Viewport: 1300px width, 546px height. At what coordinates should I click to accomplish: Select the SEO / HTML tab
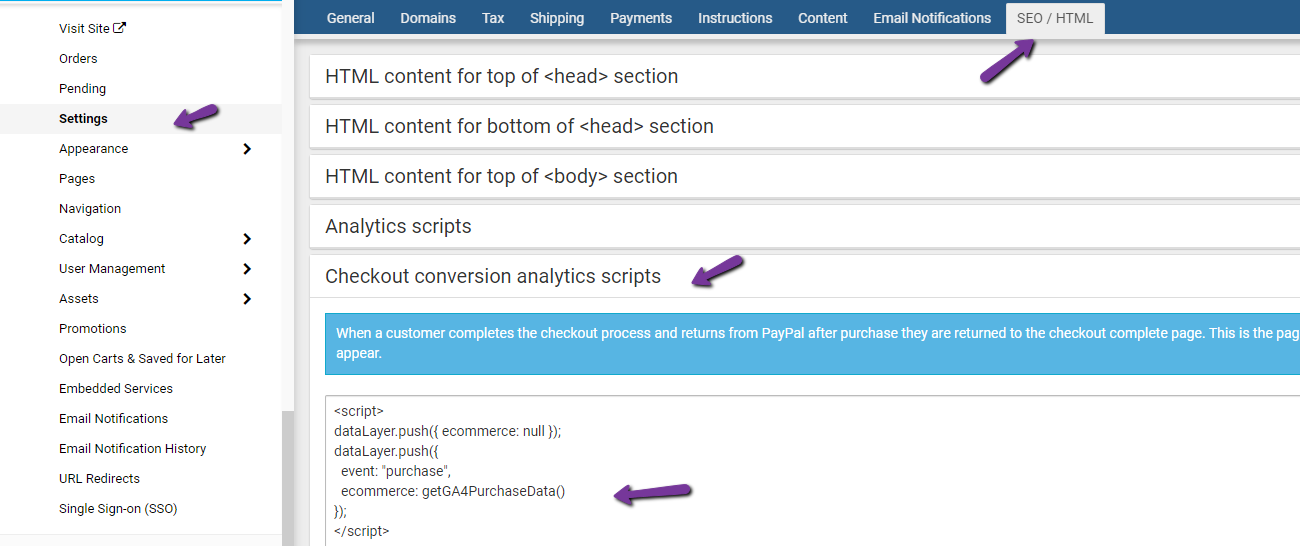click(x=1055, y=18)
